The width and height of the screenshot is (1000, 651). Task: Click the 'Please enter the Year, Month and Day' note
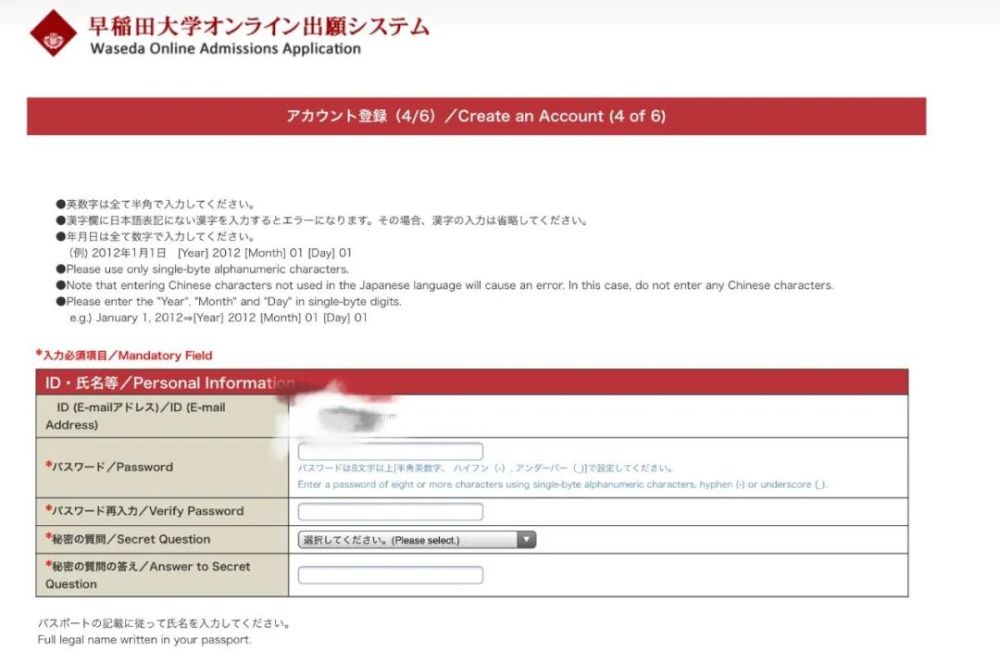tap(229, 302)
